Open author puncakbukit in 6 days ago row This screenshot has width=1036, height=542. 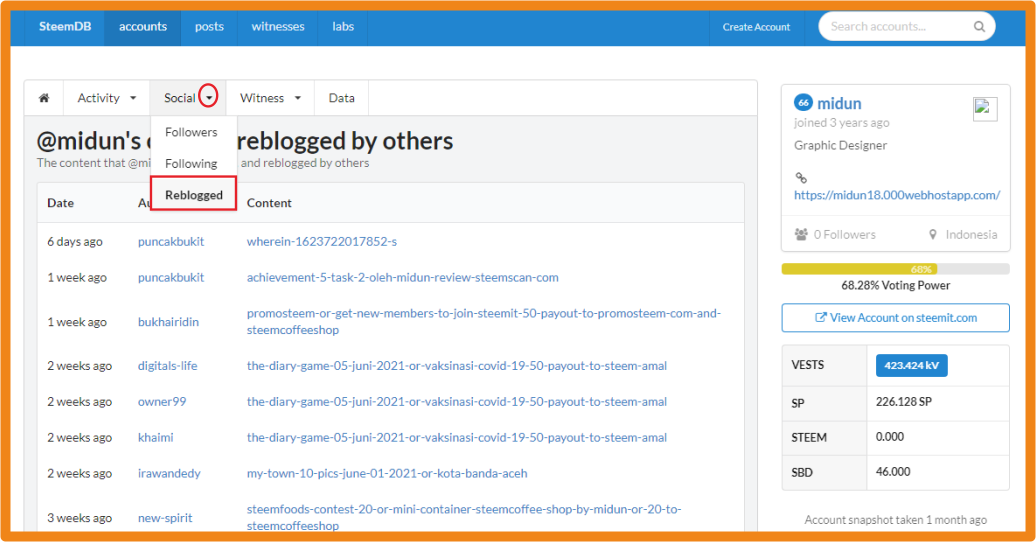click(x=170, y=241)
